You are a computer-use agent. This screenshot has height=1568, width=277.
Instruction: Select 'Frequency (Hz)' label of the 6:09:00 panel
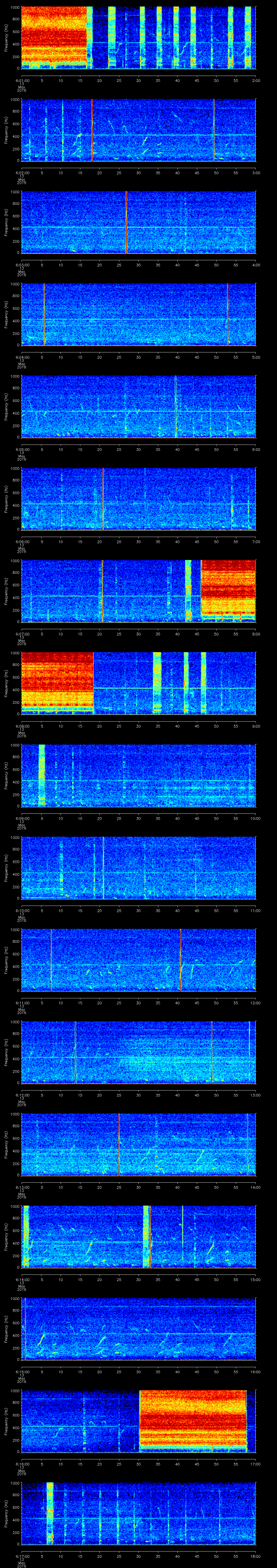coord(6,775)
